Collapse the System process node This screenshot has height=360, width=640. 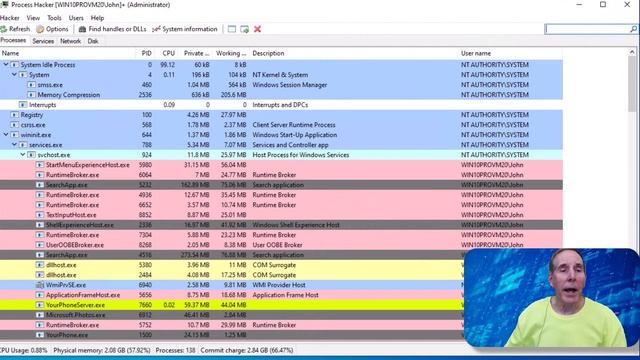(14, 75)
